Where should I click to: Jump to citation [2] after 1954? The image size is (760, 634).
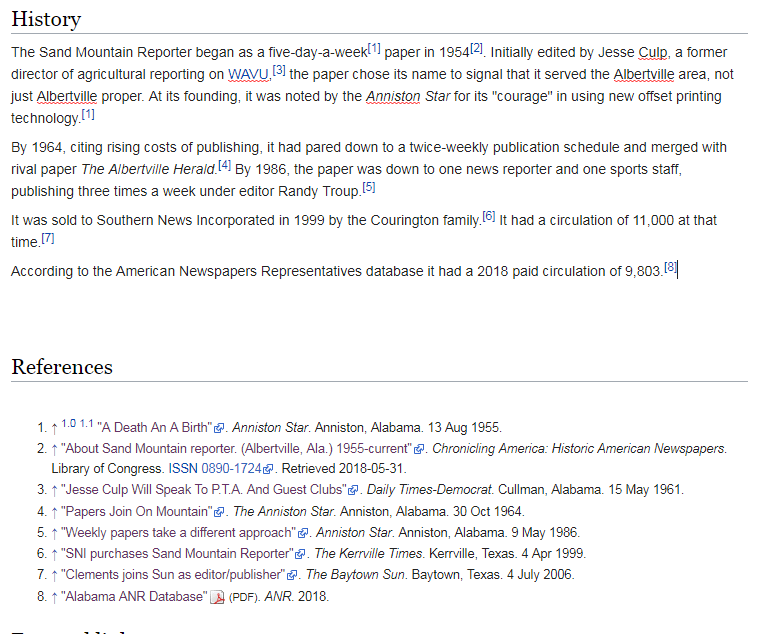tap(477, 48)
